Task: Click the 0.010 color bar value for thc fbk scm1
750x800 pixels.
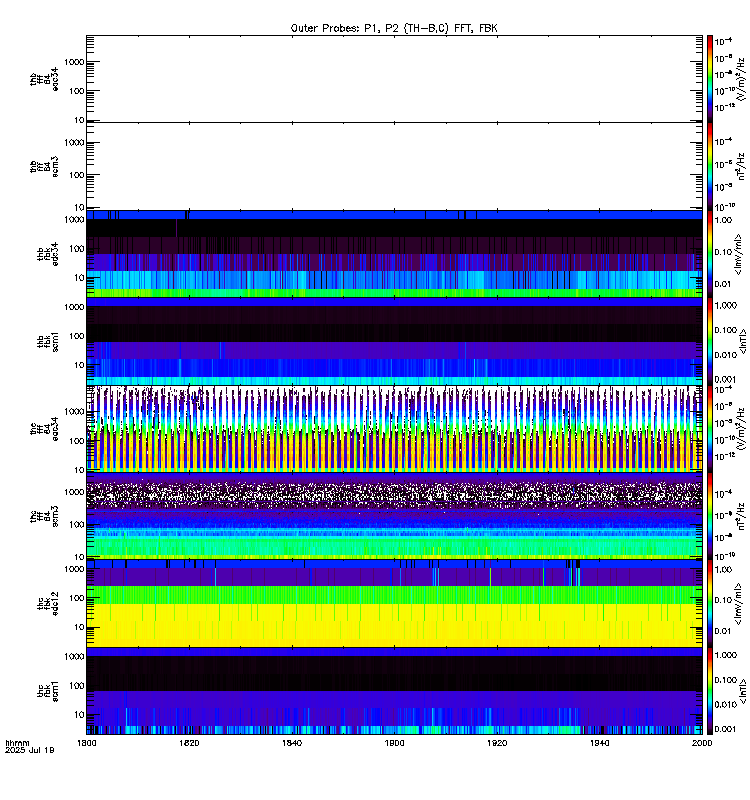Action: click(725, 705)
